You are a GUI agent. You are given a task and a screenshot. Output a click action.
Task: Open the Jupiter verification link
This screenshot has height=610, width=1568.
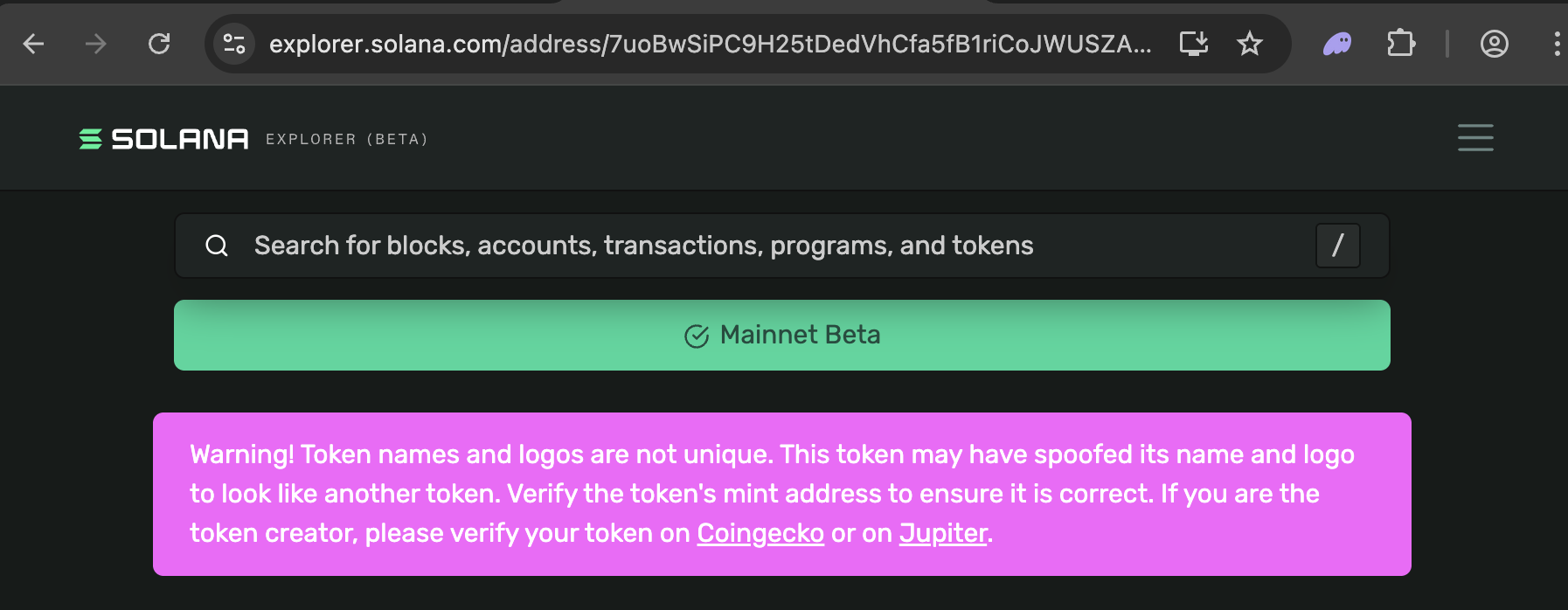[x=942, y=532]
